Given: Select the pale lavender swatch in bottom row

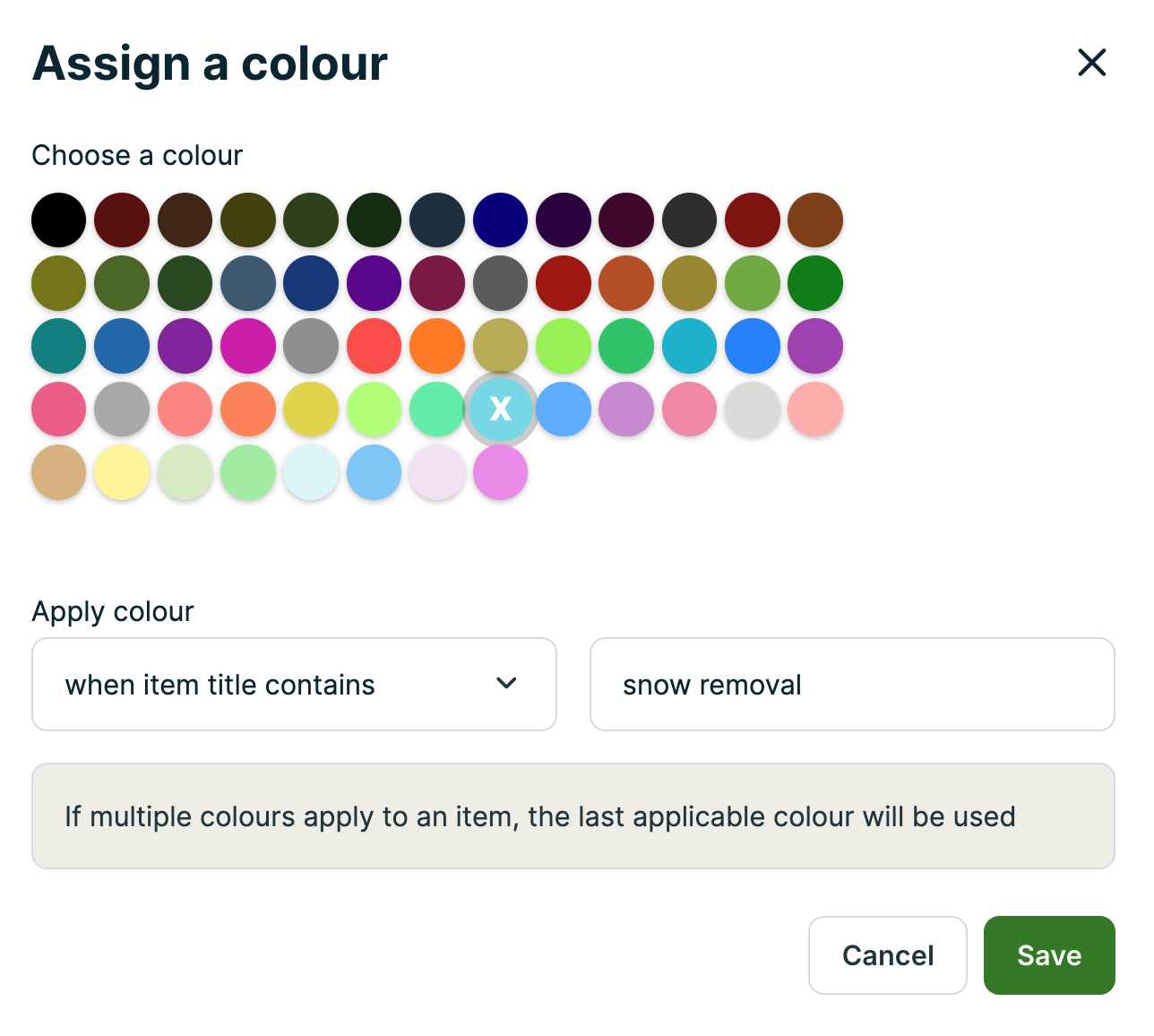Looking at the screenshot, I should coord(436,472).
